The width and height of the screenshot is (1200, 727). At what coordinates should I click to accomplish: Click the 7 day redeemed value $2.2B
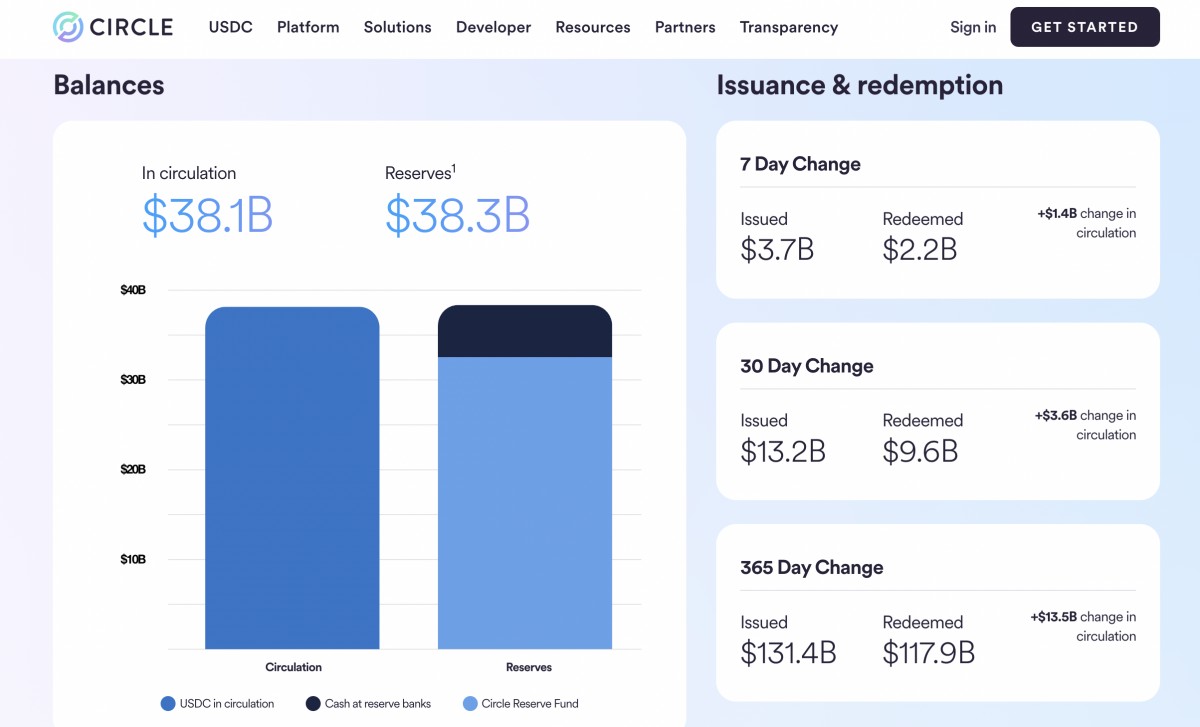[920, 249]
